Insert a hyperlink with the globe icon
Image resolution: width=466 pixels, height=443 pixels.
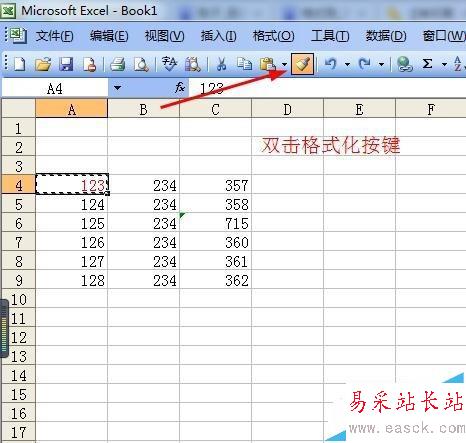[x=404, y=64]
